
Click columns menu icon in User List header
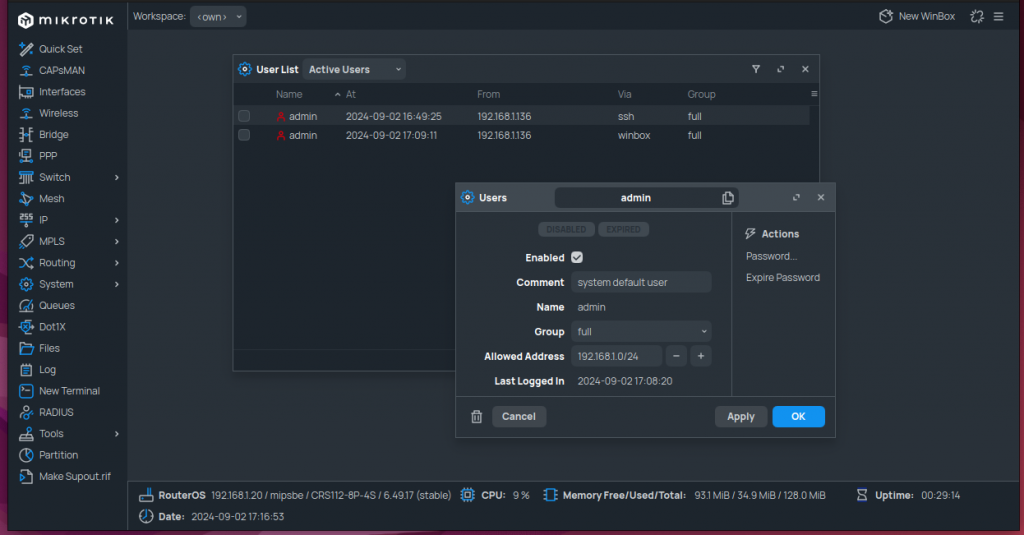tap(814, 94)
